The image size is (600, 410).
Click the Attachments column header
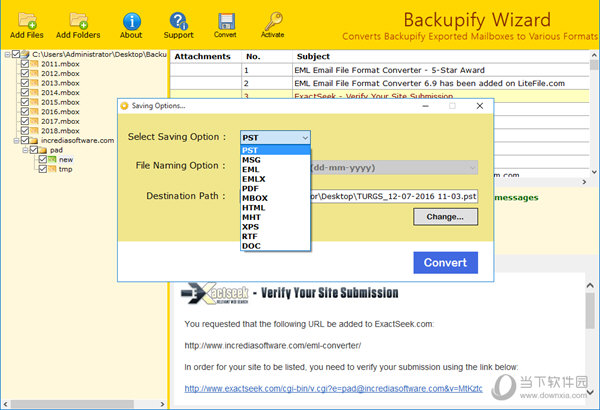(x=205, y=57)
